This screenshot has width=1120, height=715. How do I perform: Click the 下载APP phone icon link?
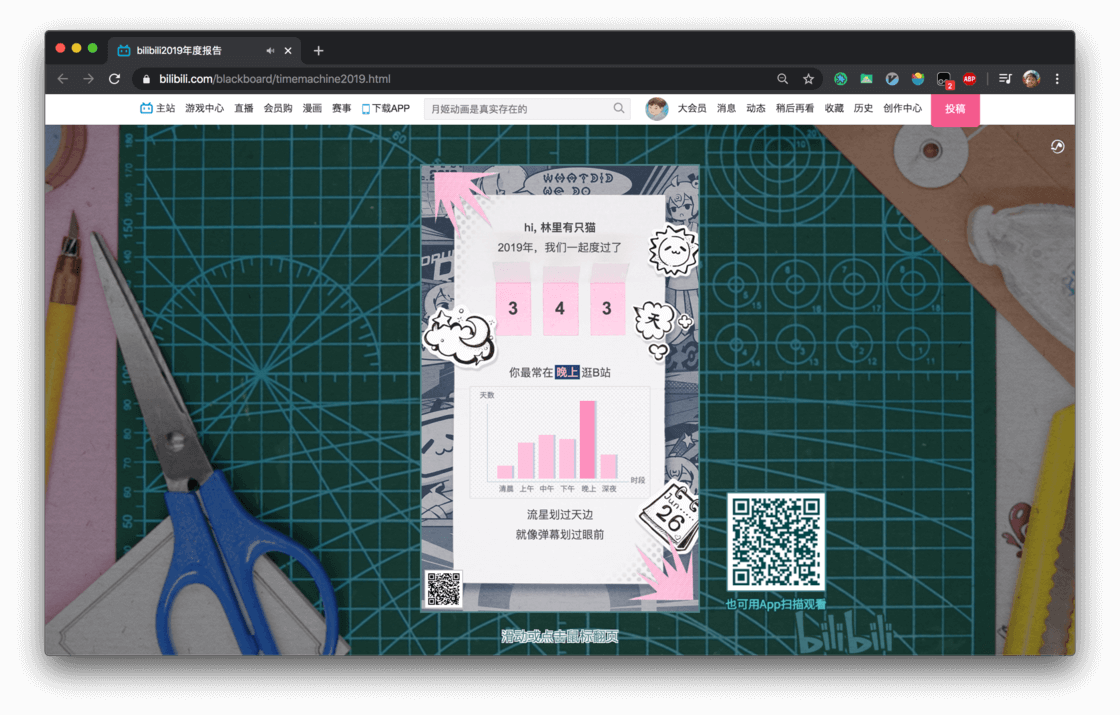tap(386, 109)
